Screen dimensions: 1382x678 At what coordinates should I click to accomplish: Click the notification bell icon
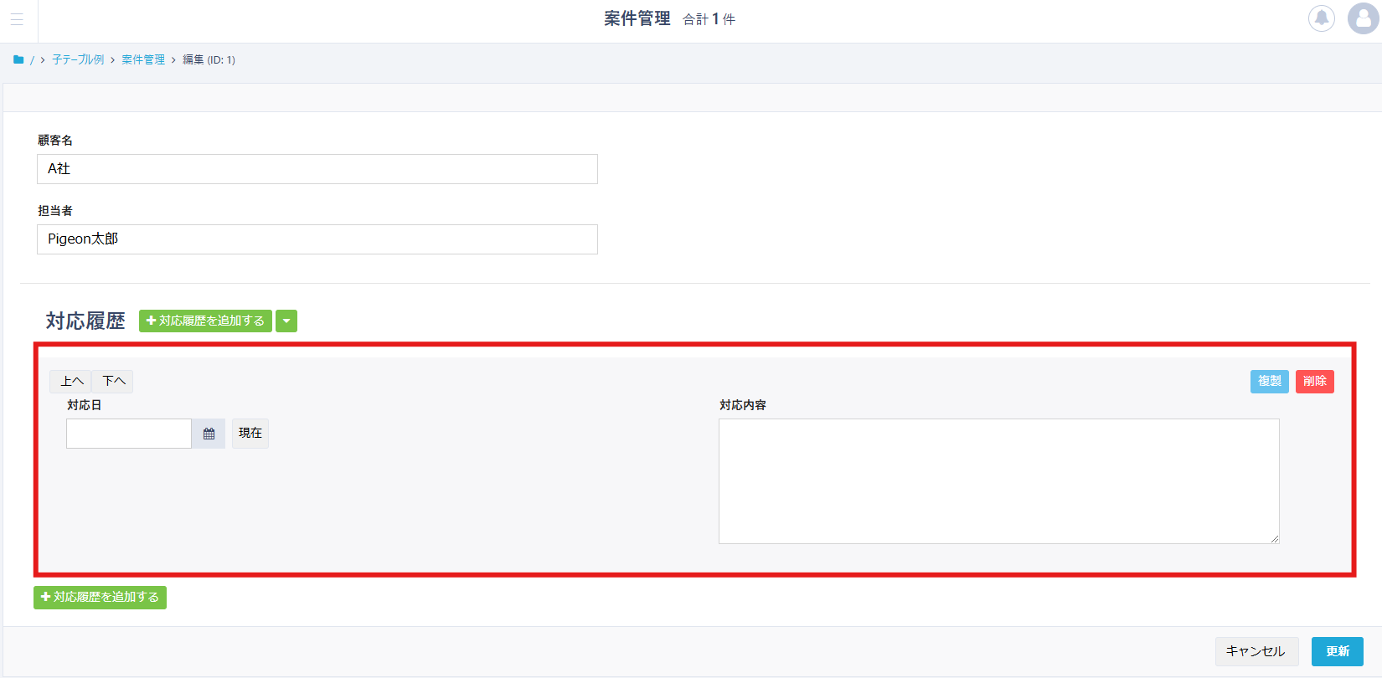pos(1321,19)
